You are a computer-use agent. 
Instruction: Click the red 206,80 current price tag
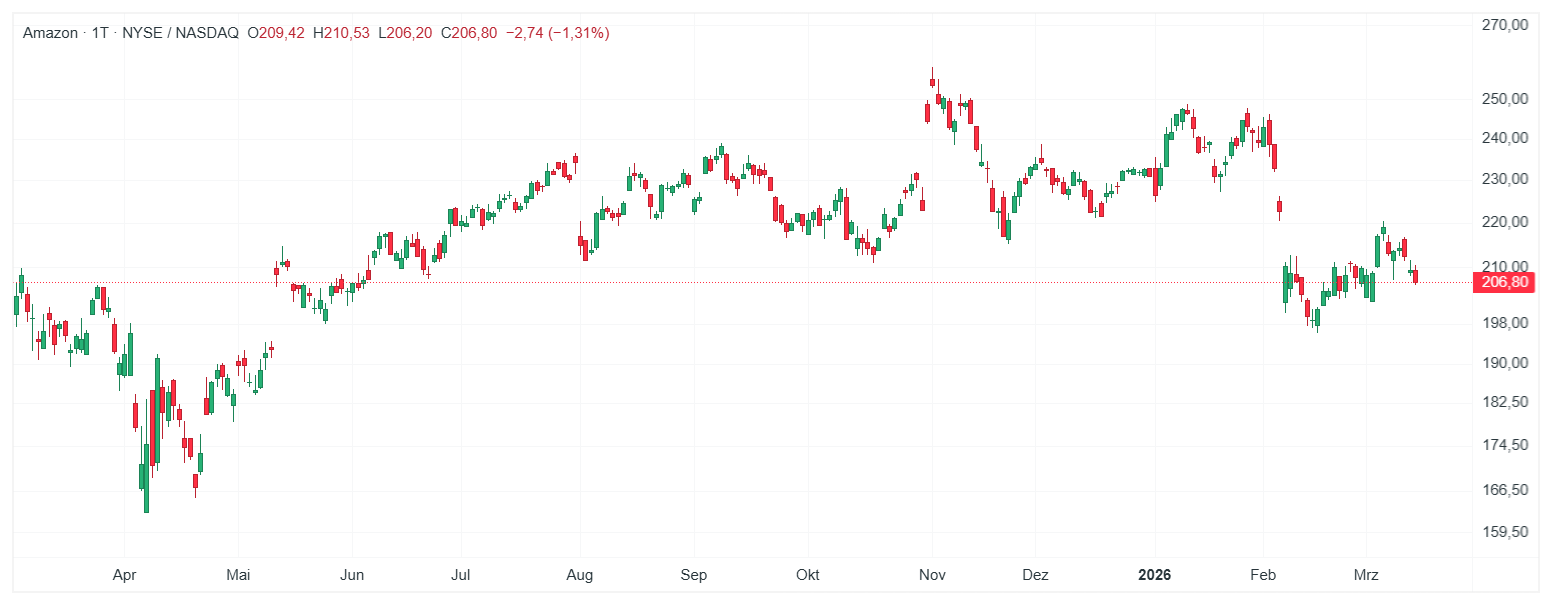tap(1505, 283)
